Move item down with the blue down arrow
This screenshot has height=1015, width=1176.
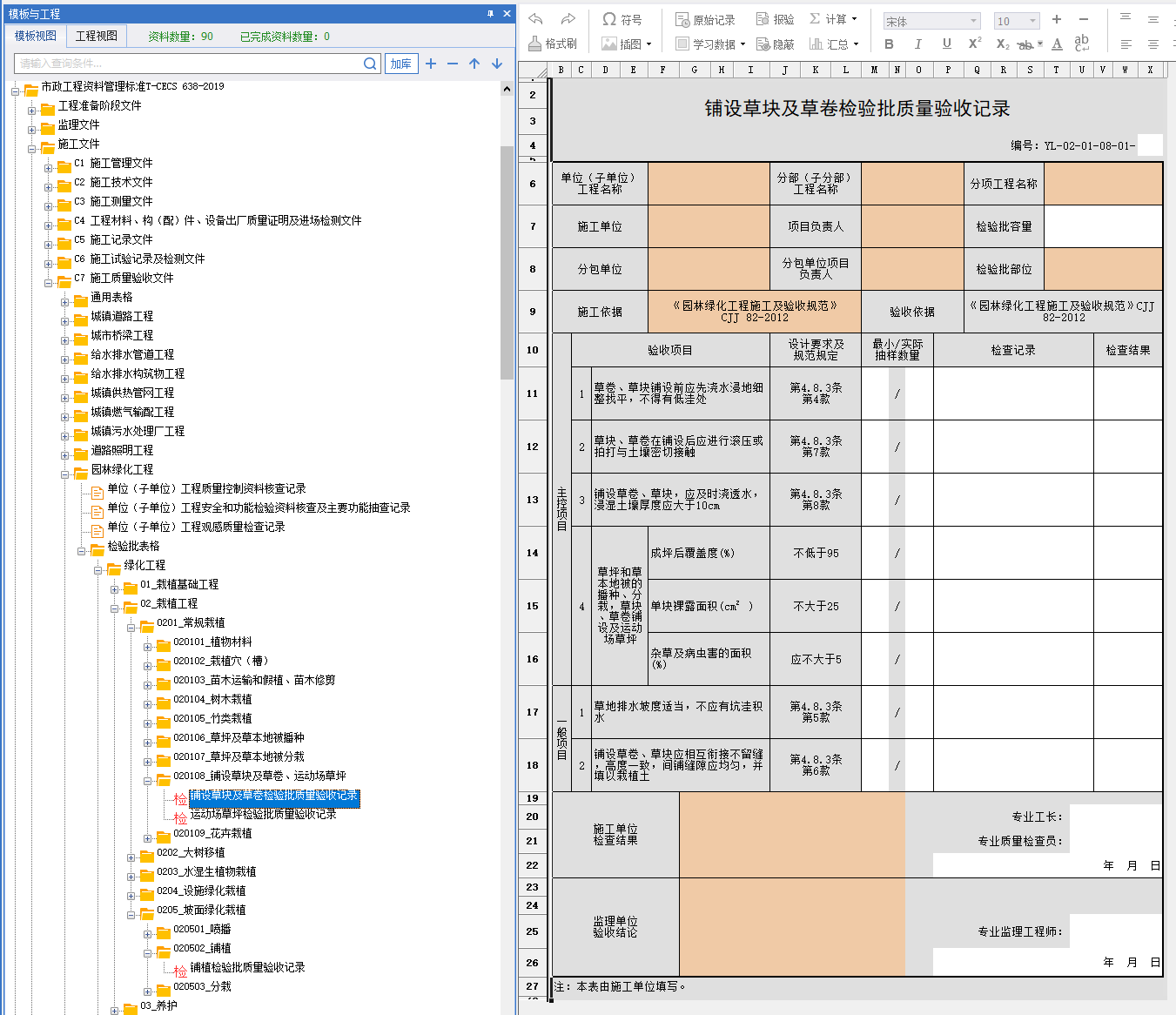pyautogui.click(x=497, y=64)
